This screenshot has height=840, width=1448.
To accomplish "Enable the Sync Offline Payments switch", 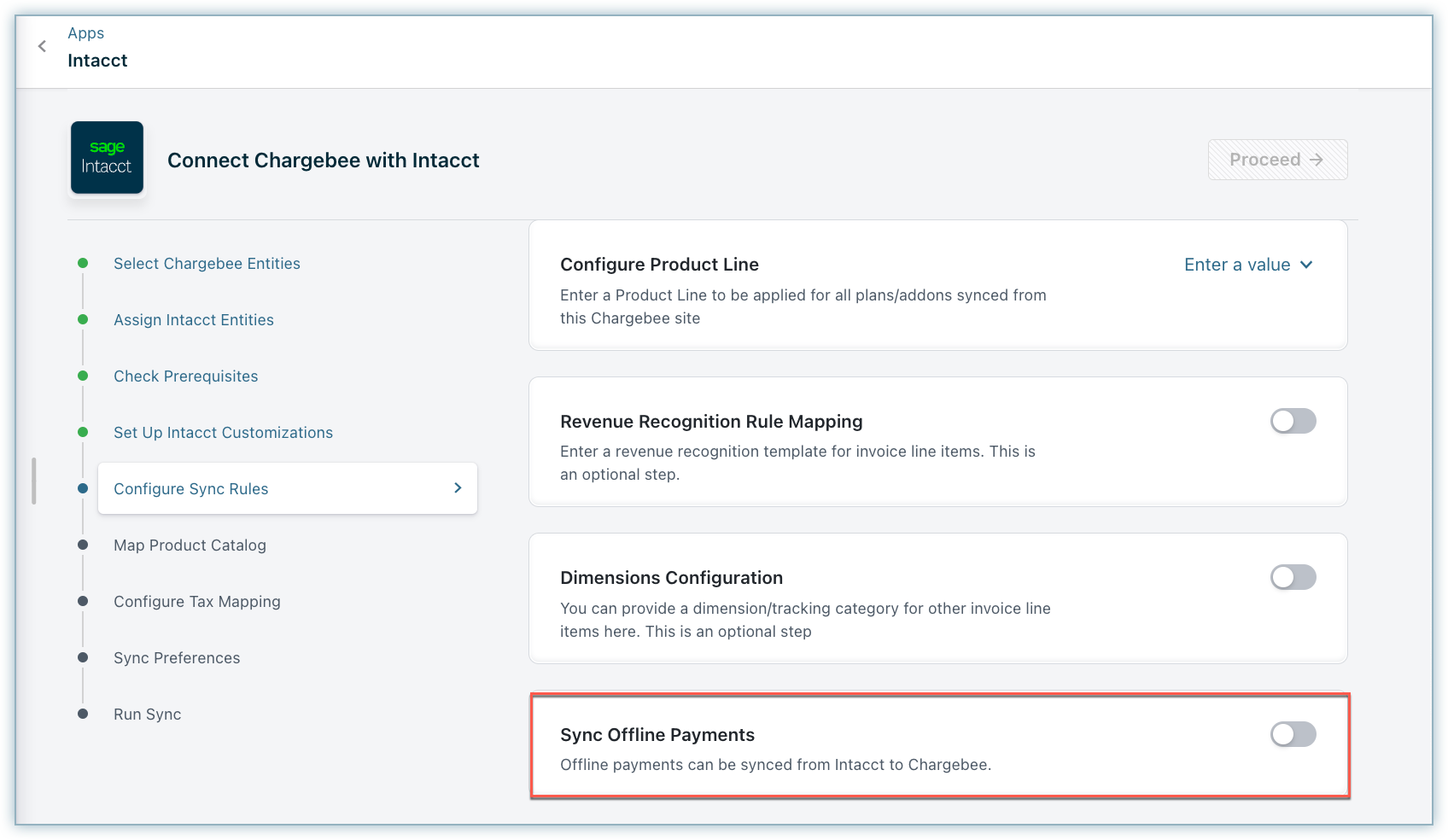I will tap(1293, 734).
